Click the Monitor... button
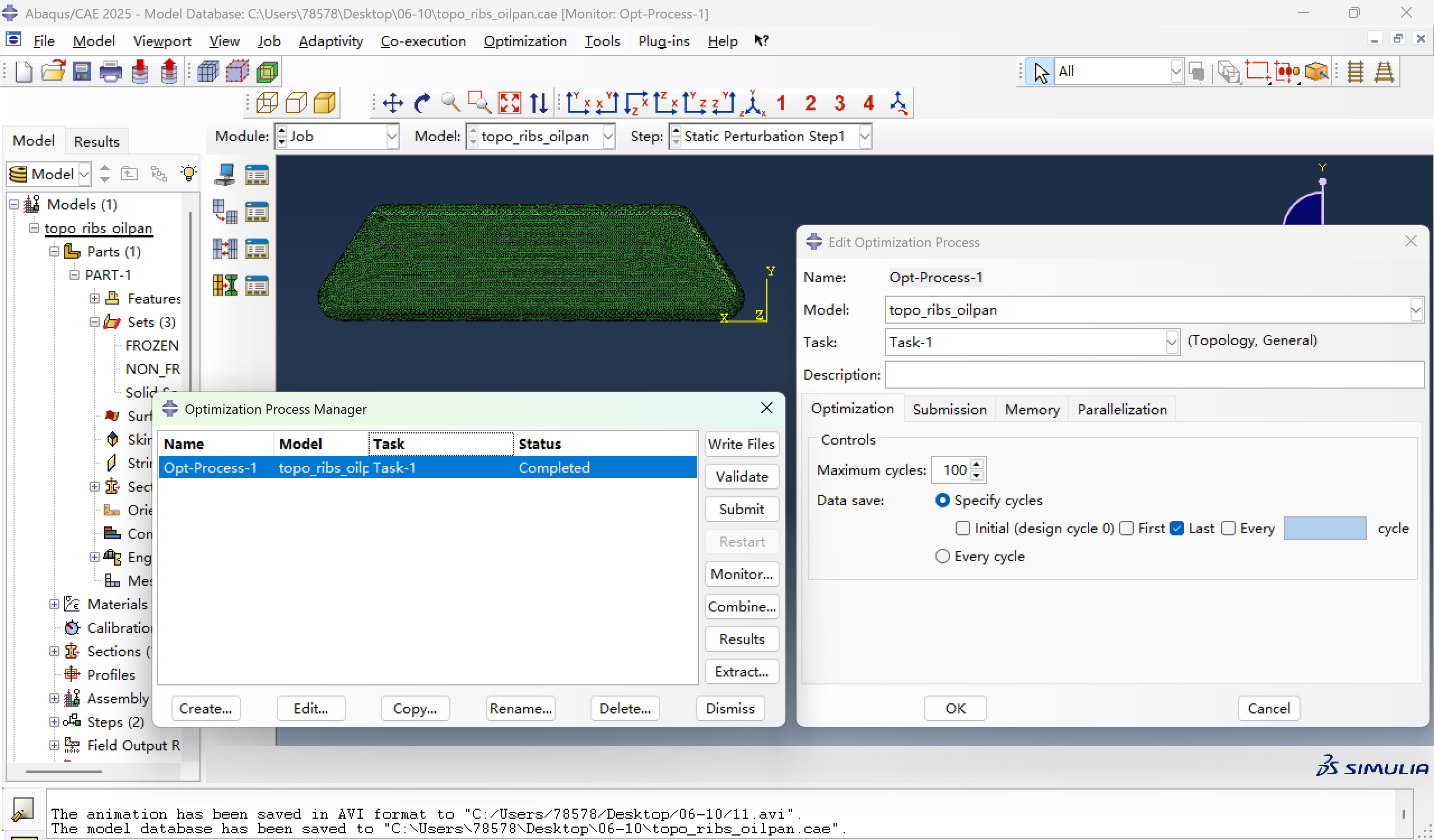 coord(742,575)
